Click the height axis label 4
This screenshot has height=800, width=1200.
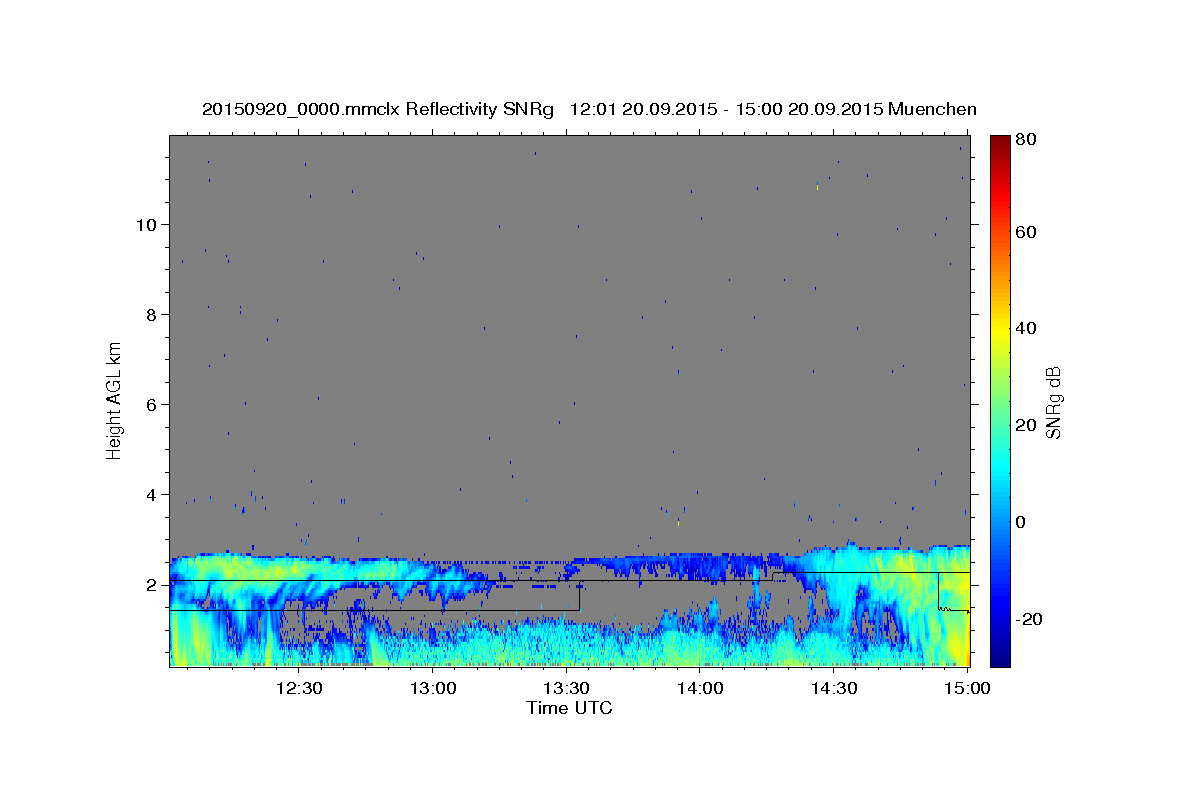152,494
